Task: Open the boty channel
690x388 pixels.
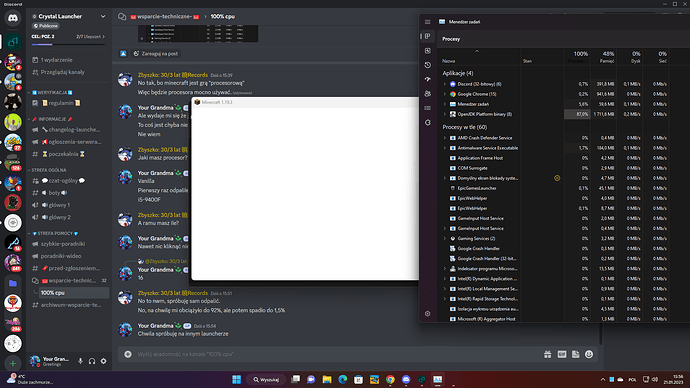Action: pos(54,193)
